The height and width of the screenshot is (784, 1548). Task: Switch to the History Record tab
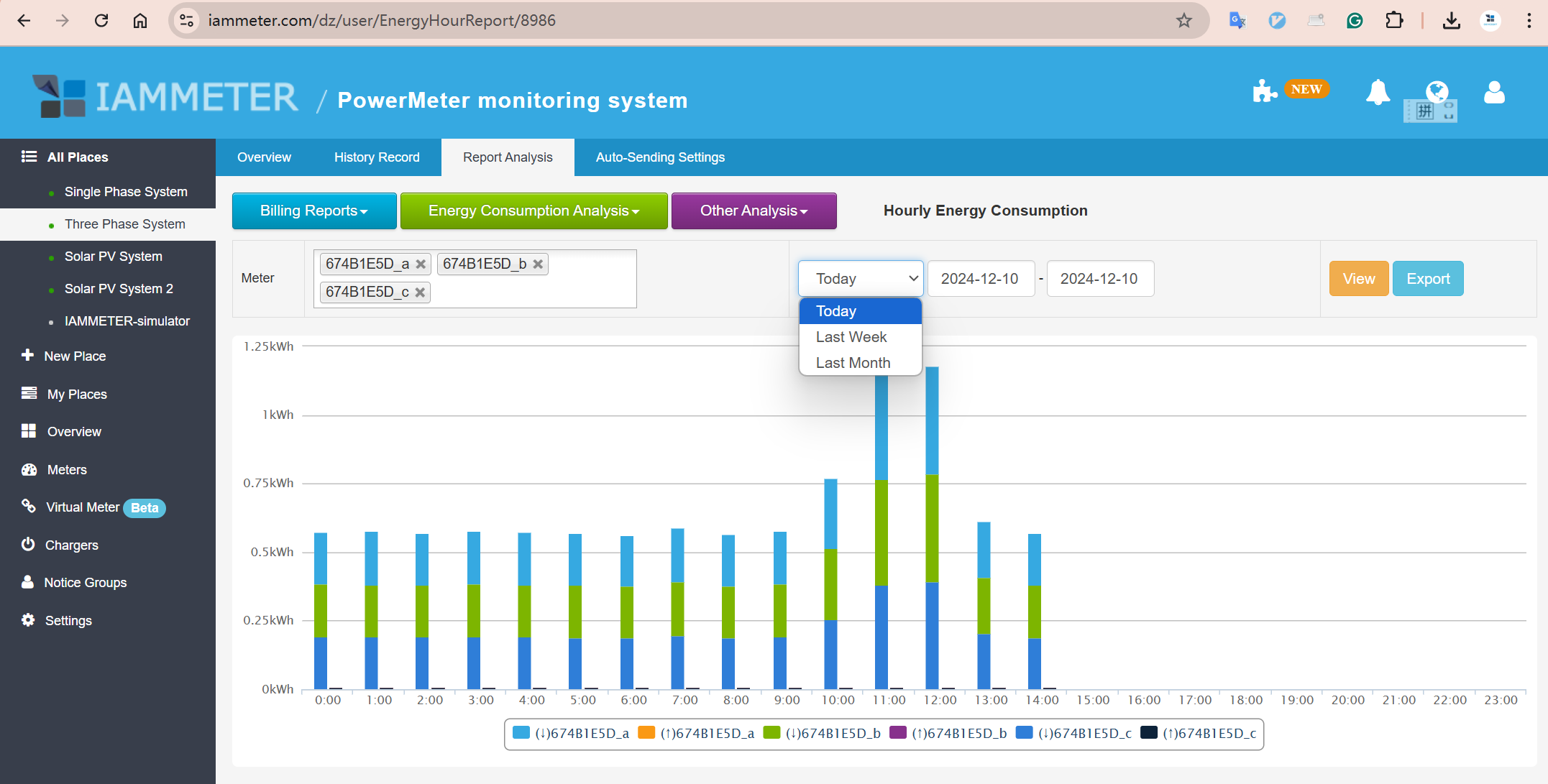coord(377,157)
